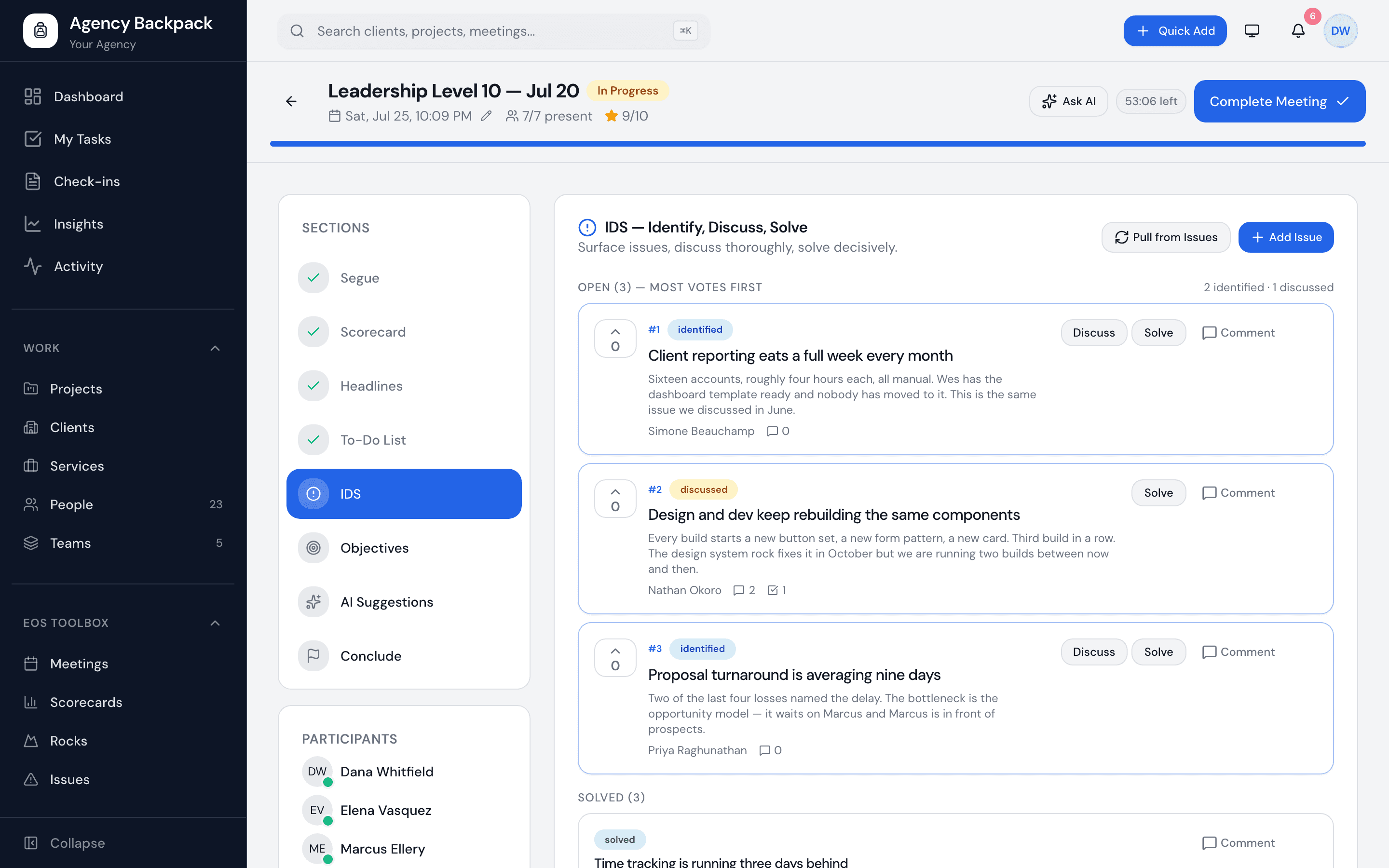
Task: Click Marcus Ellery's ME avatar
Action: (317, 849)
